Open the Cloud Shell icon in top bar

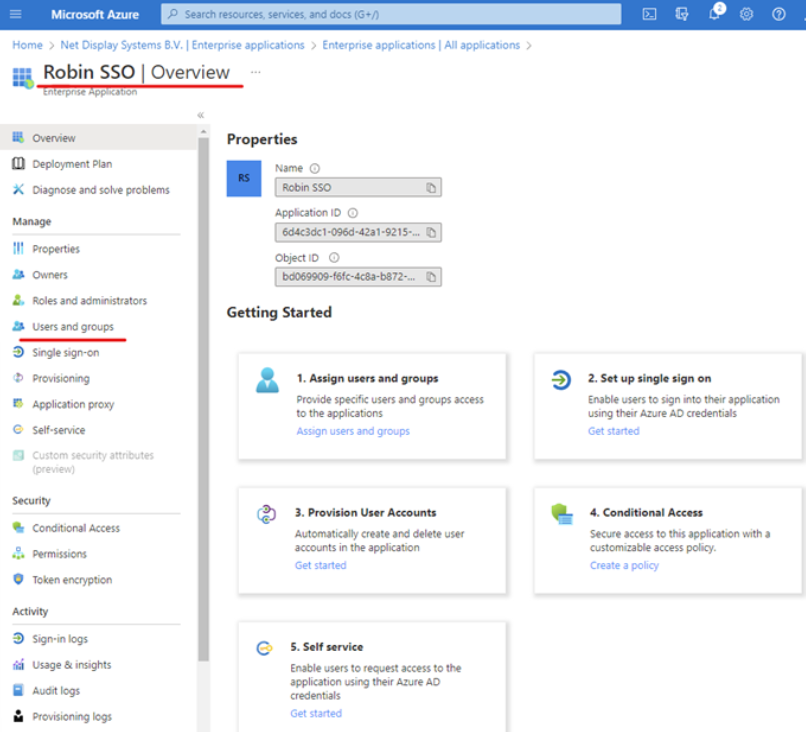click(648, 14)
